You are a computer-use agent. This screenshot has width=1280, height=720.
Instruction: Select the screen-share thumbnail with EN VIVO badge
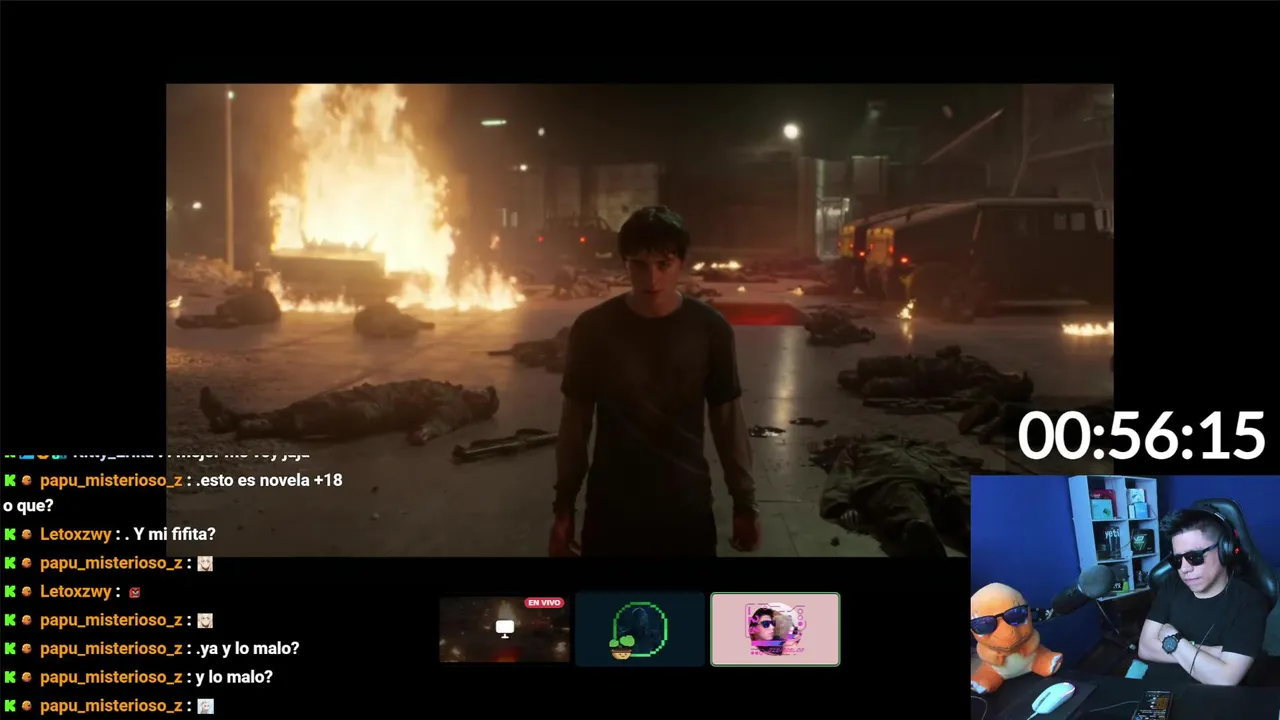coord(505,629)
